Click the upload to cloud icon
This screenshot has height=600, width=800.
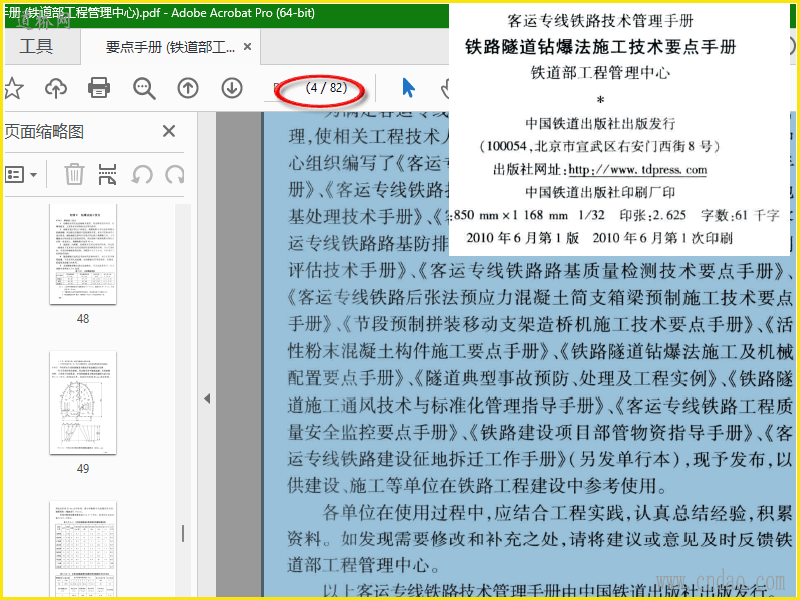click(56, 88)
